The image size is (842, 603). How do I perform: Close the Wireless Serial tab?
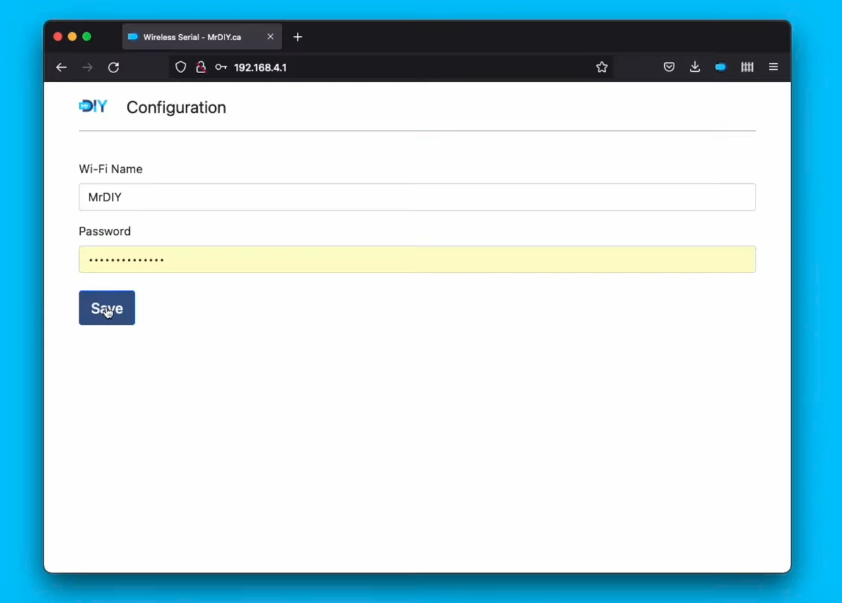coord(270,37)
